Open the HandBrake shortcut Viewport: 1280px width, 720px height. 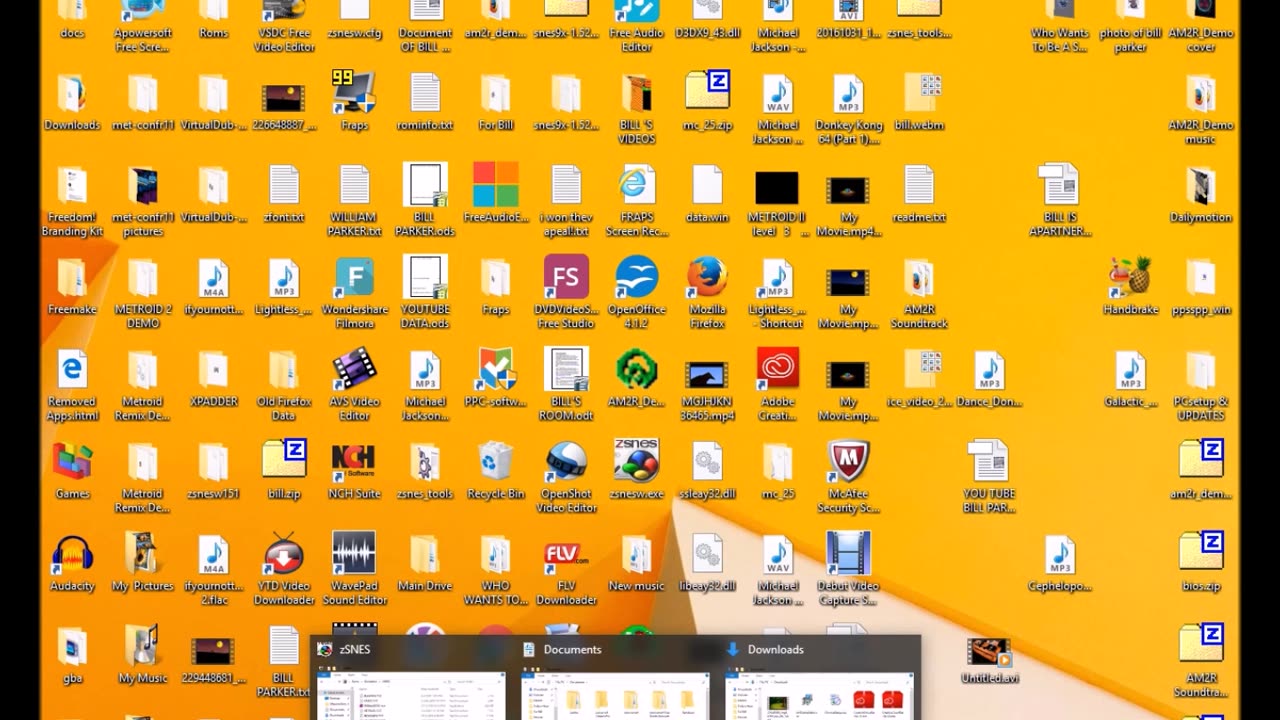point(1130,279)
